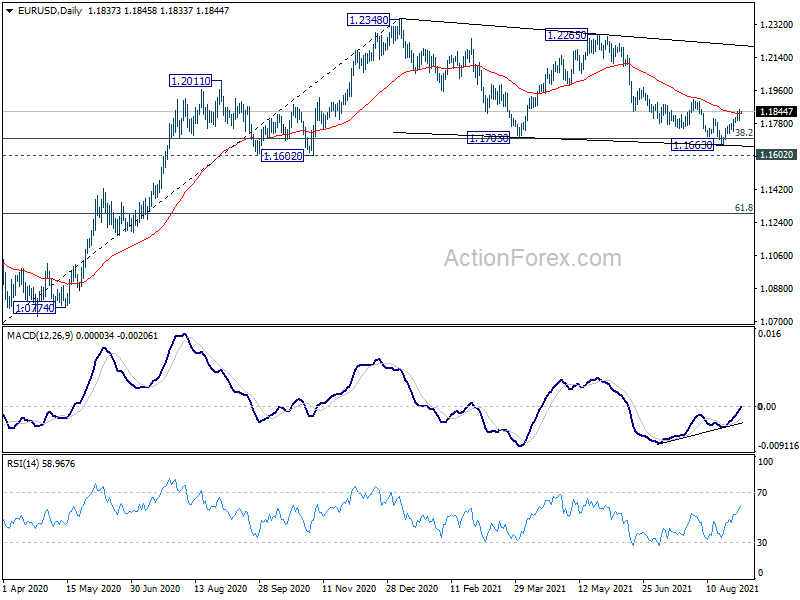This screenshot has height=600, width=800.
Task: Click the 38.2 Fibonacci level label
Action: 744,133
